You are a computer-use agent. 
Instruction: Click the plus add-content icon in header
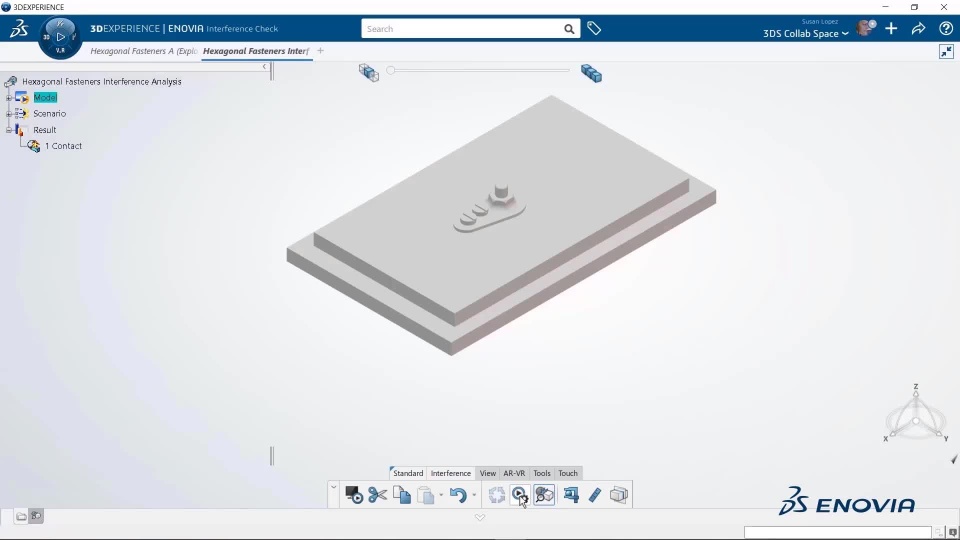pyautogui.click(x=891, y=28)
